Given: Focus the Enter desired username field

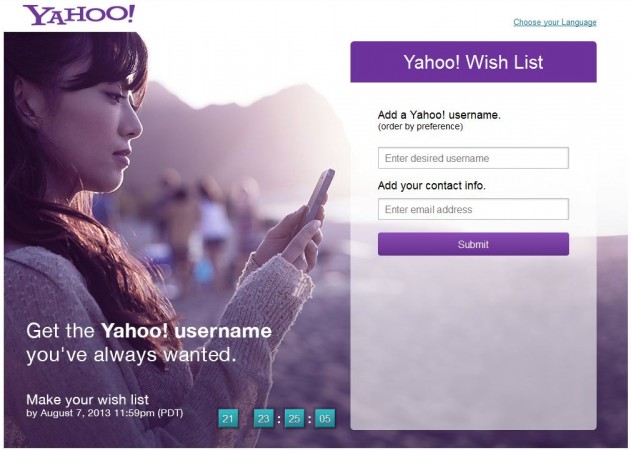Looking at the screenshot, I should point(473,158).
